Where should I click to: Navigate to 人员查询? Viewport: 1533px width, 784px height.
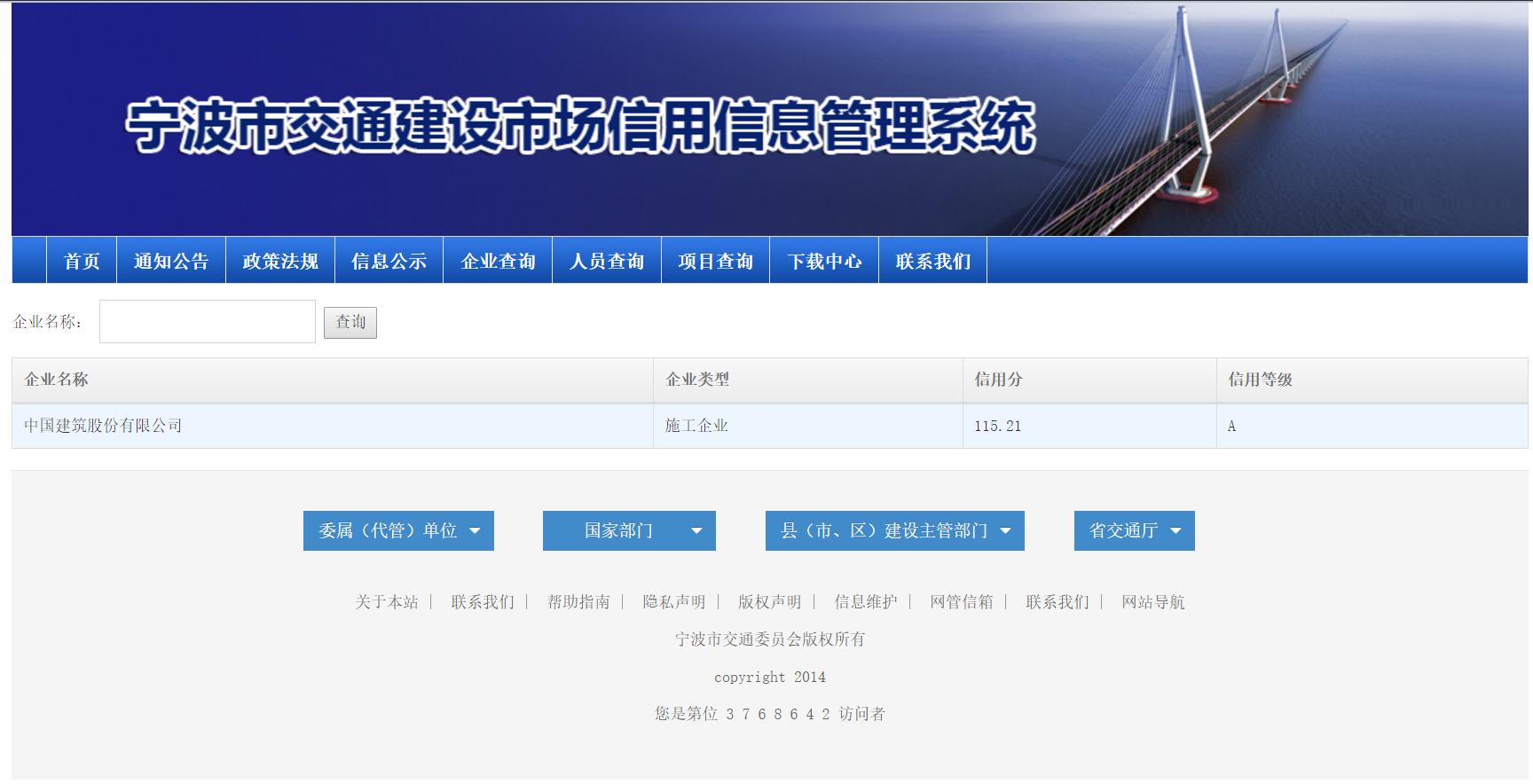[x=607, y=261]
